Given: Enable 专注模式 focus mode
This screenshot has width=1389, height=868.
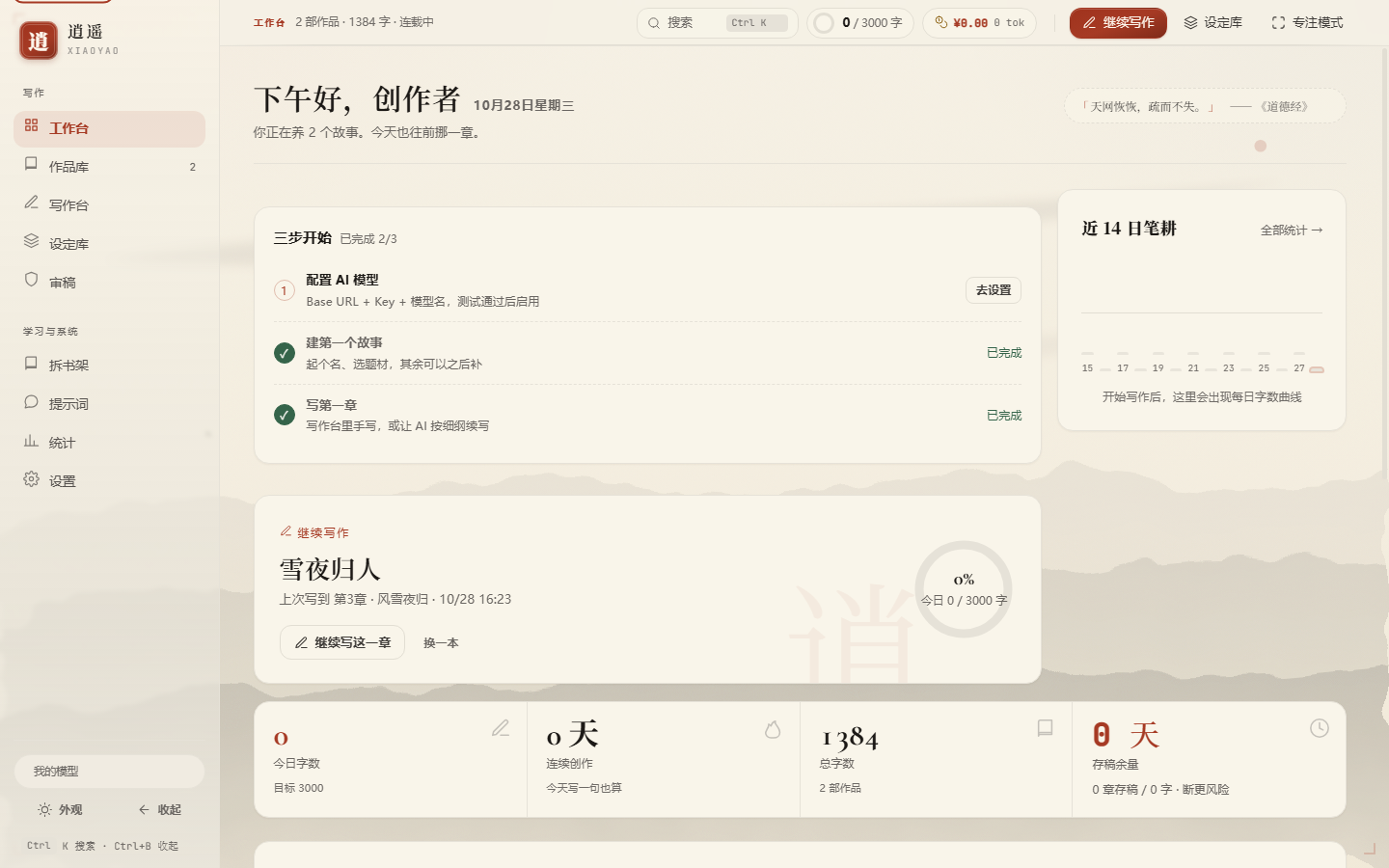Looking at the screenshot, I should click(1307, 23).
